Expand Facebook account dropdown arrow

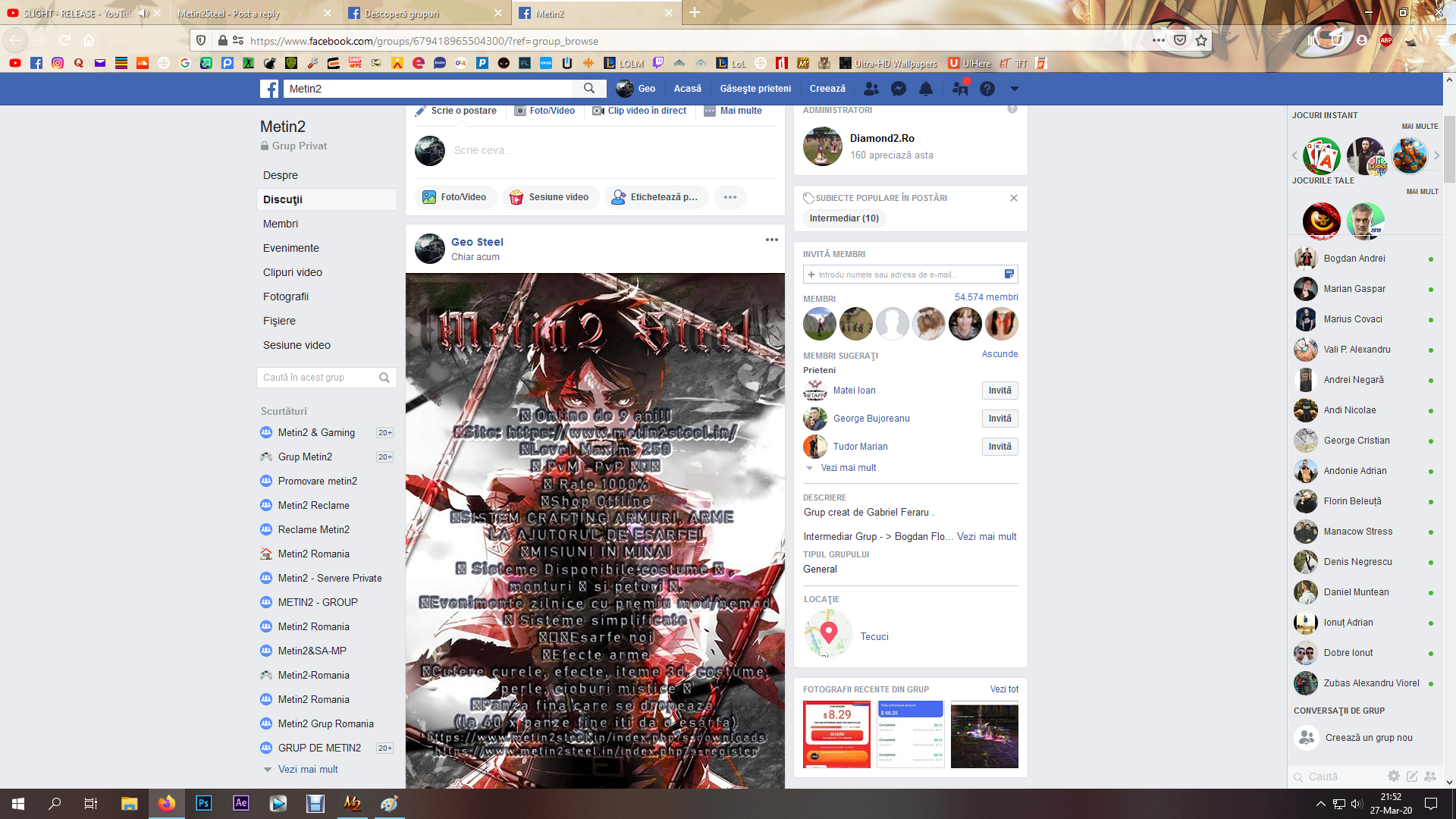tap(1014, 89)
